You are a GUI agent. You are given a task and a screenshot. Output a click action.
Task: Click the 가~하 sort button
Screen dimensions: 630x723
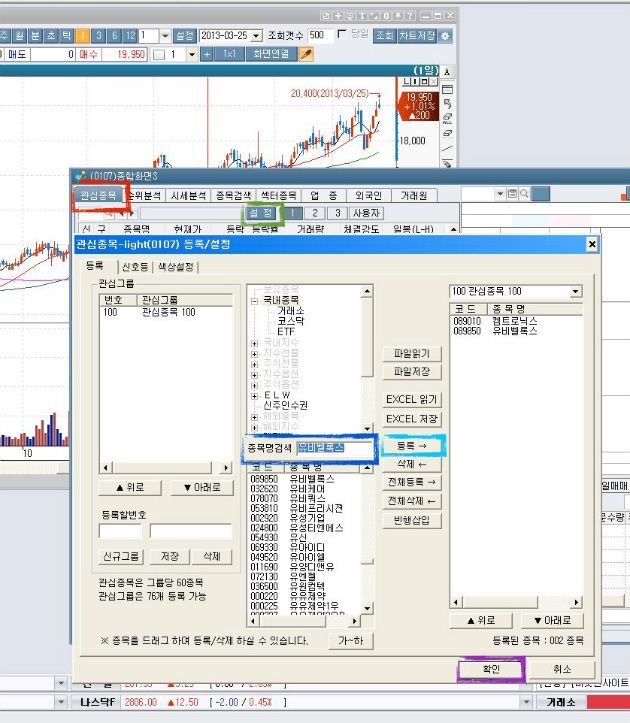[351, 641]
